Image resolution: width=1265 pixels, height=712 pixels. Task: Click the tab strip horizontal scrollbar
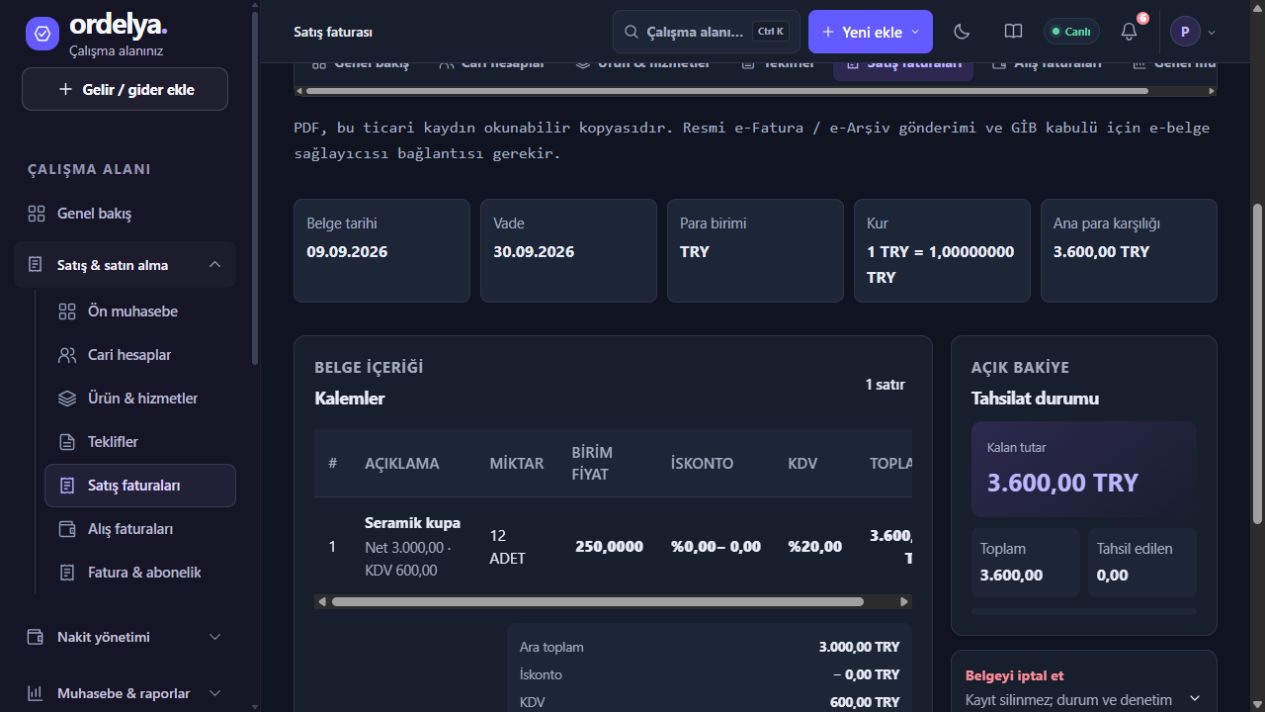click(x=727, y=91)
